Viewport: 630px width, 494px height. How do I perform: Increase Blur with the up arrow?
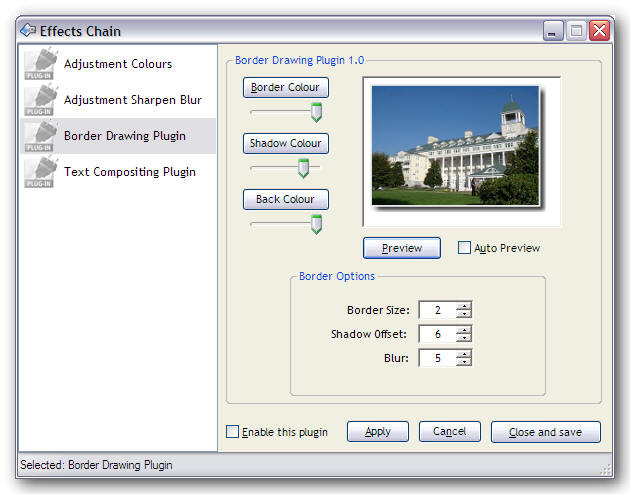464,354
